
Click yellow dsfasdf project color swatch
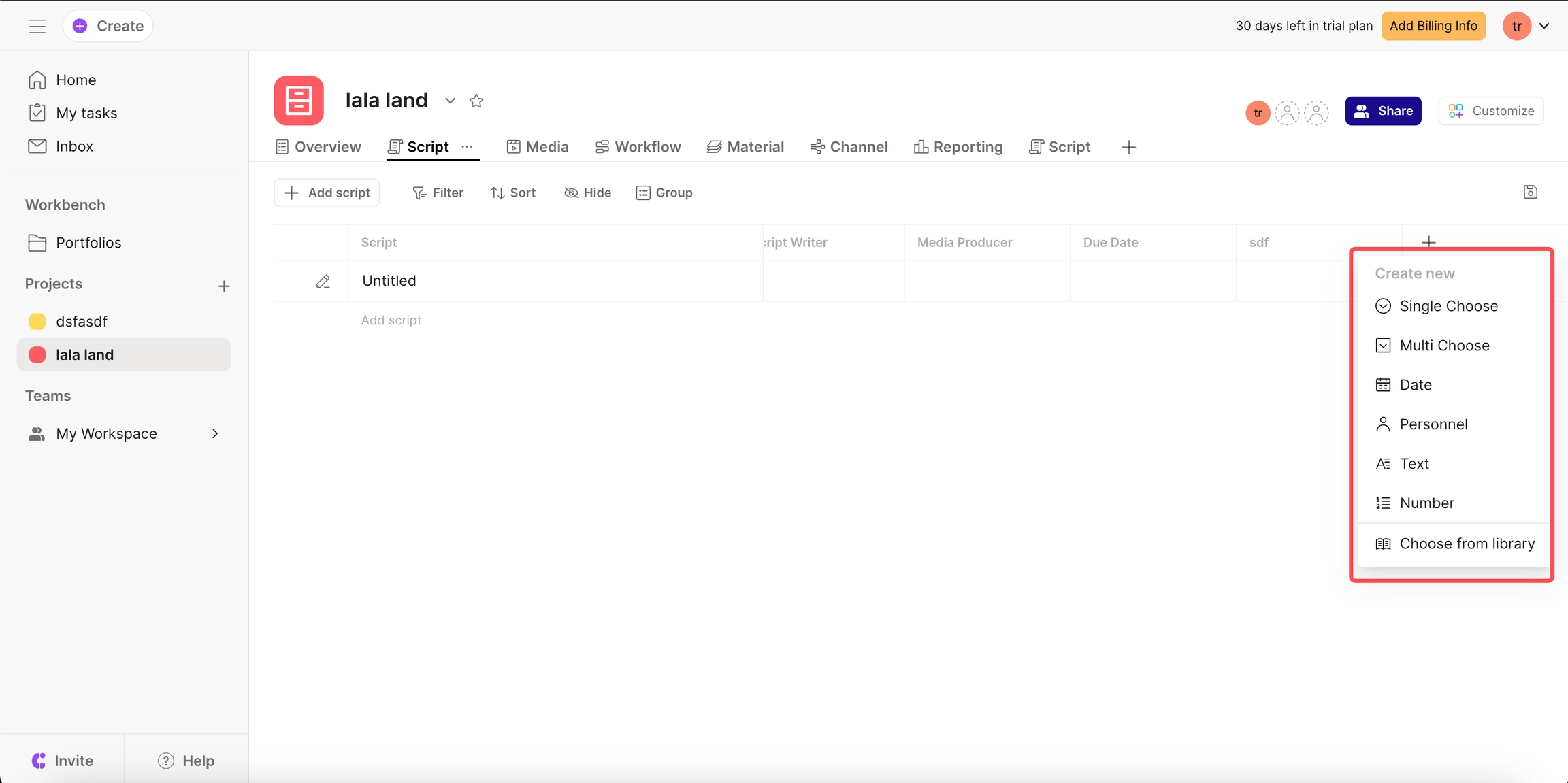click(37, 321)
